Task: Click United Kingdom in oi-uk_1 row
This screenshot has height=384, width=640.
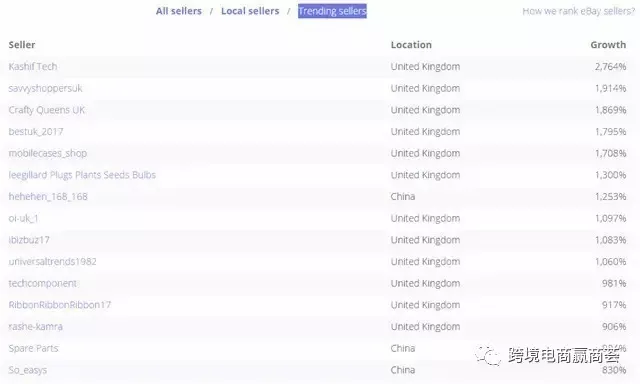Action: point(425,218)
